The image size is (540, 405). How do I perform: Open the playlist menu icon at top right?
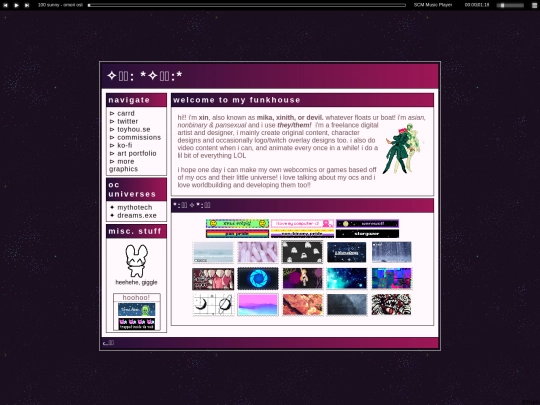click(x=534, y=5)
